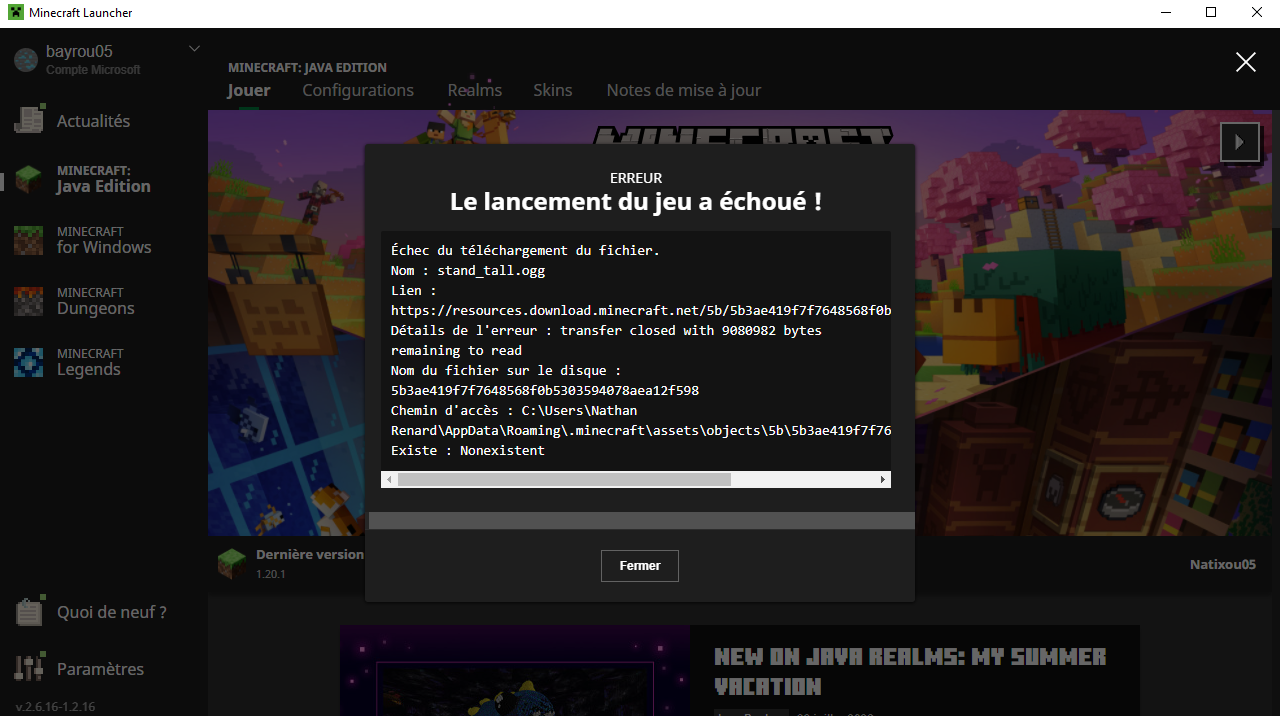Switch to the Configurations tab

tap(358, 90)
